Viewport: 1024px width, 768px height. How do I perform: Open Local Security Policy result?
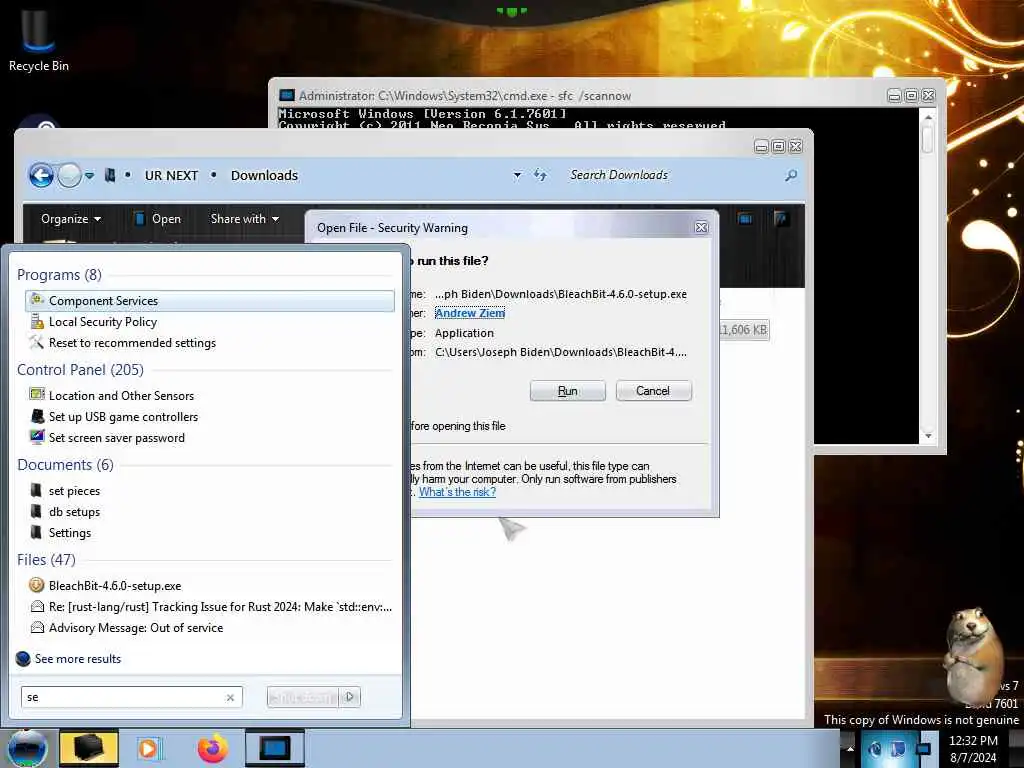[210, 322]
